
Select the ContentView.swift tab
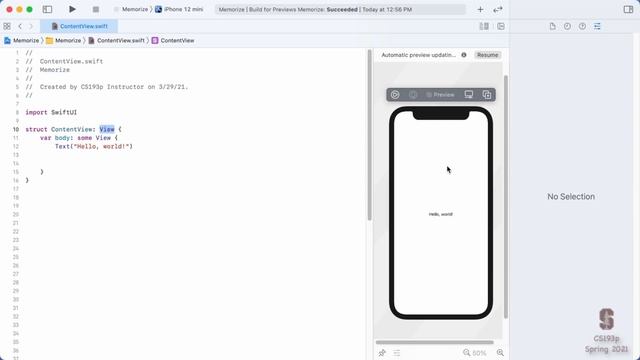79,26
